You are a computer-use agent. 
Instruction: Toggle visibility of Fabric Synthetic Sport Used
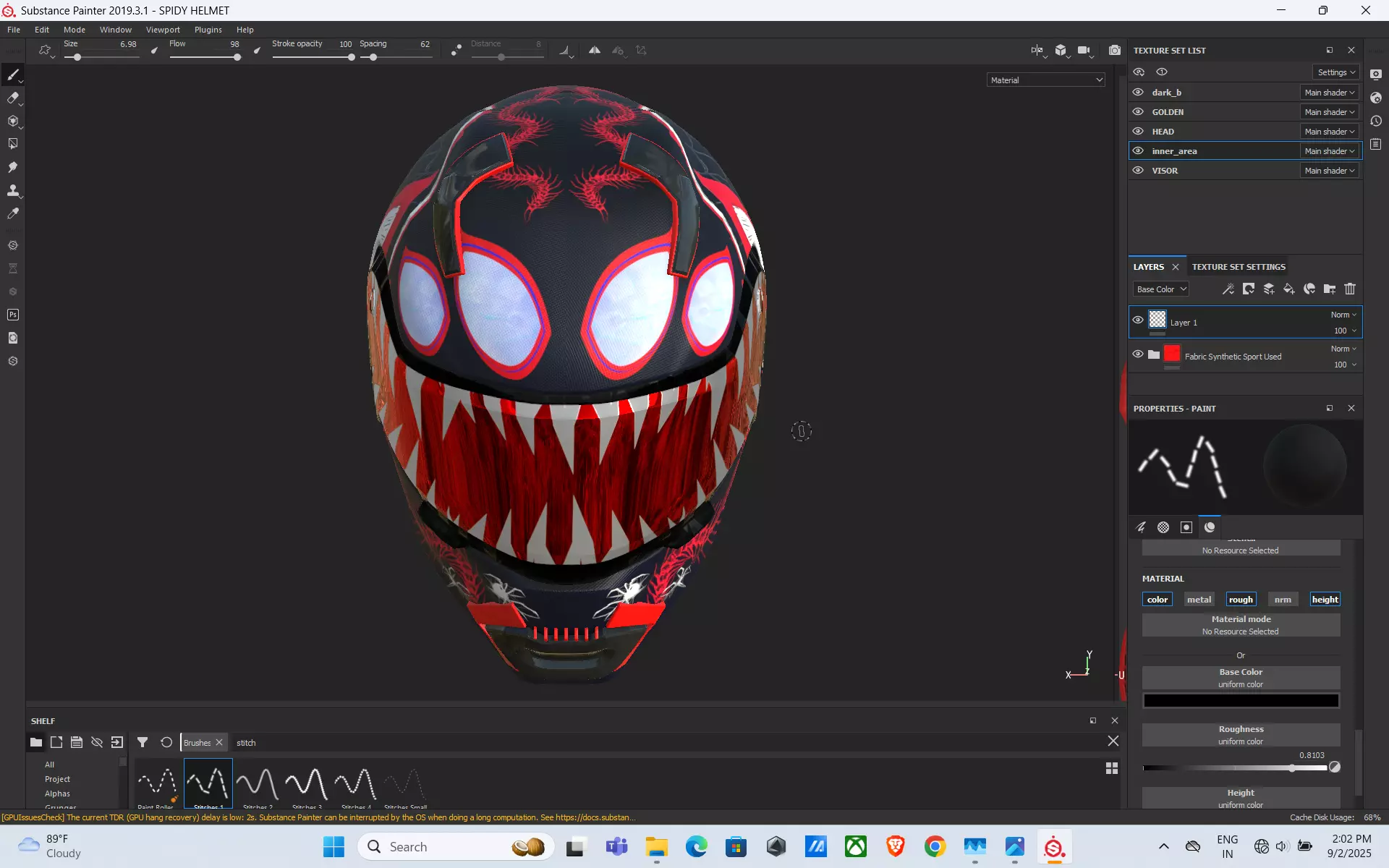[1138, 354]
